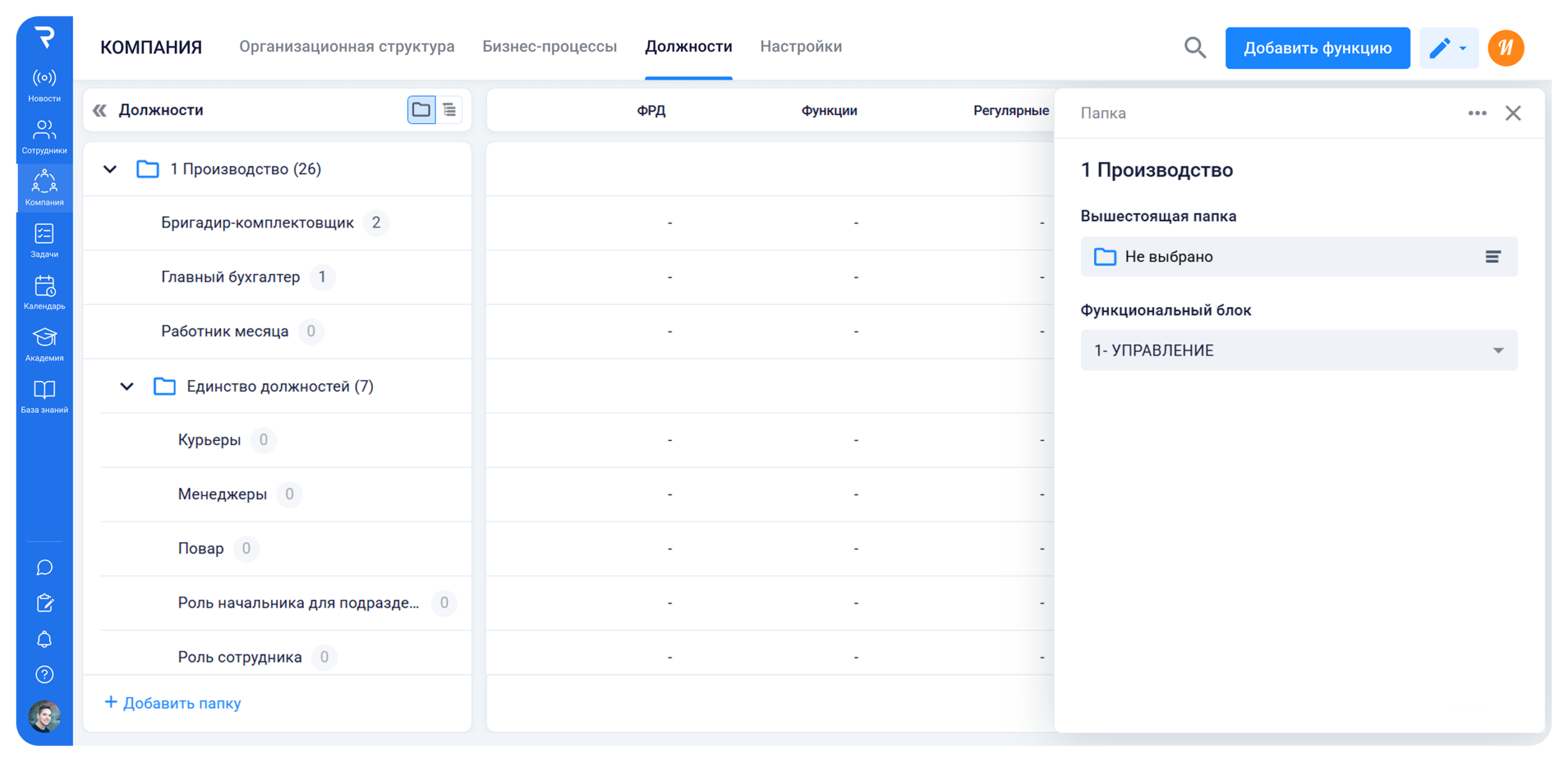Switch to Организационная структура tab
1568x762 pixels.
point(347,47)
